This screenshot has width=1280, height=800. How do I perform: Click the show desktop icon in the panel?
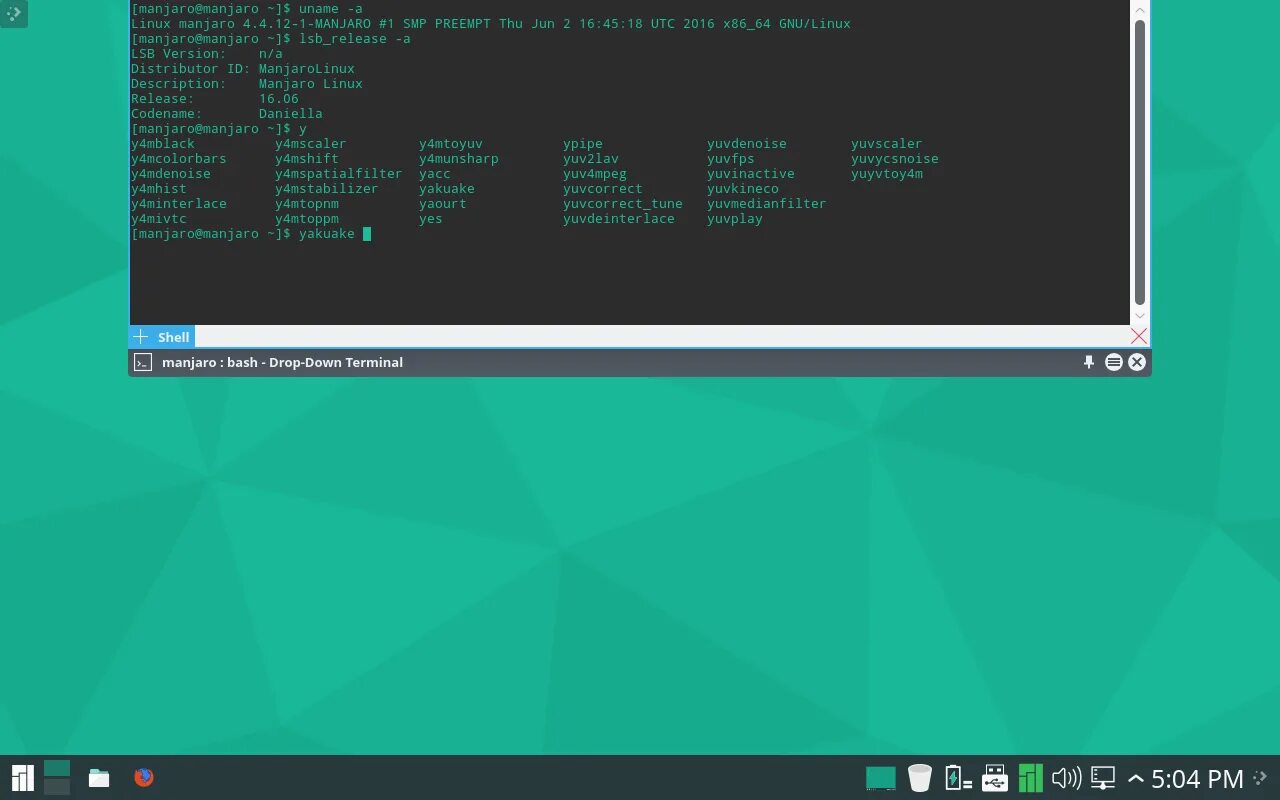coord(880,778)
